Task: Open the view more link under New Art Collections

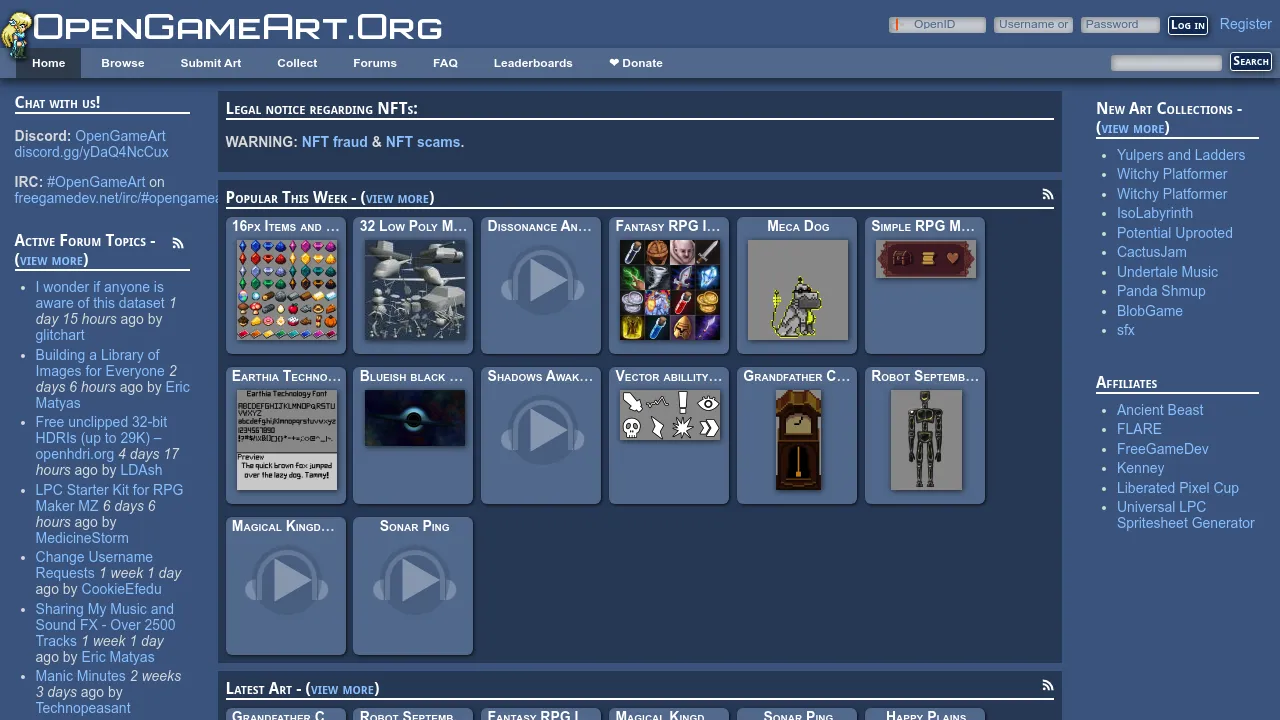Action: 1131,128
